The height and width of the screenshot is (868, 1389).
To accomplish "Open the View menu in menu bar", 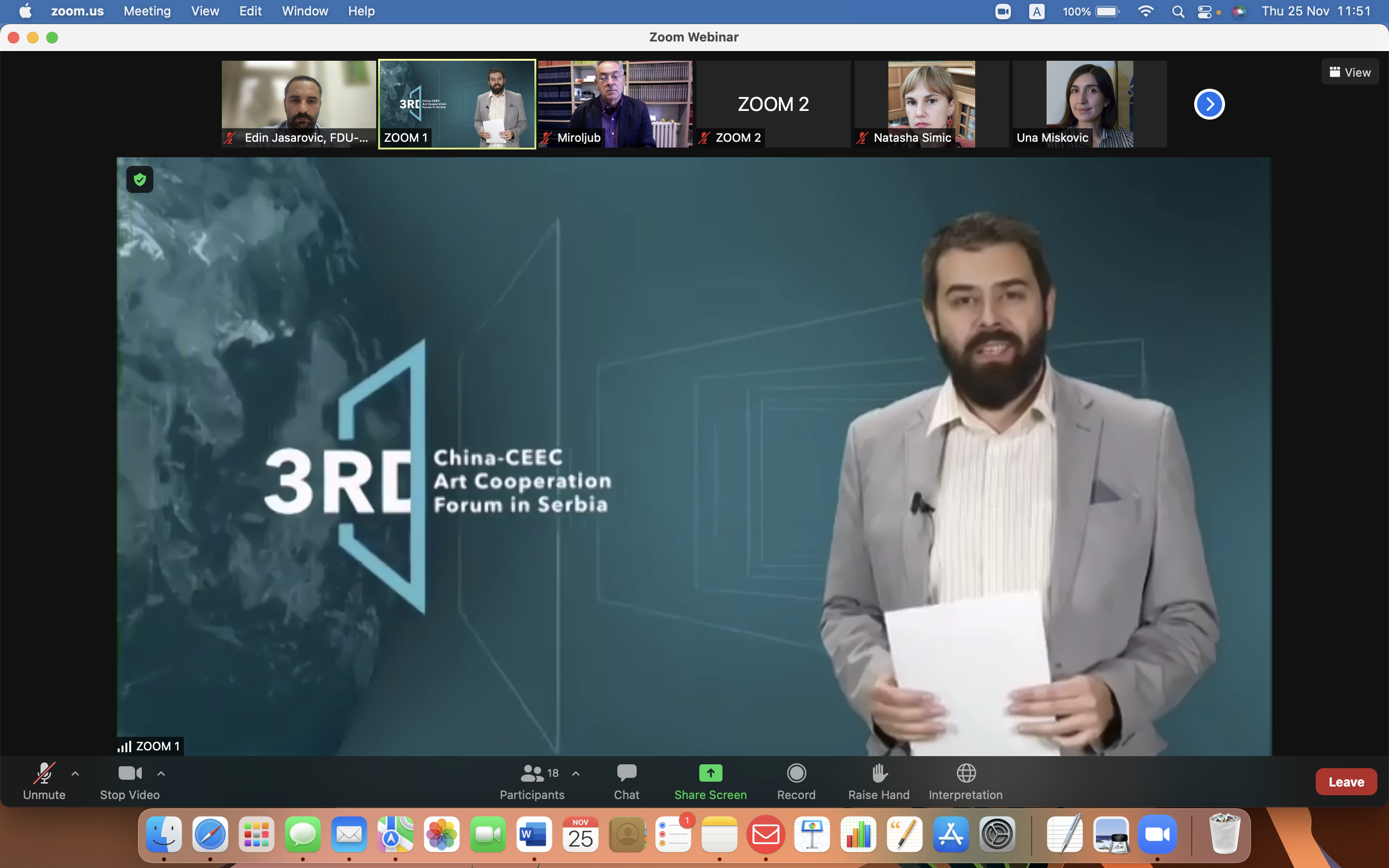I will tap(205, 11).
